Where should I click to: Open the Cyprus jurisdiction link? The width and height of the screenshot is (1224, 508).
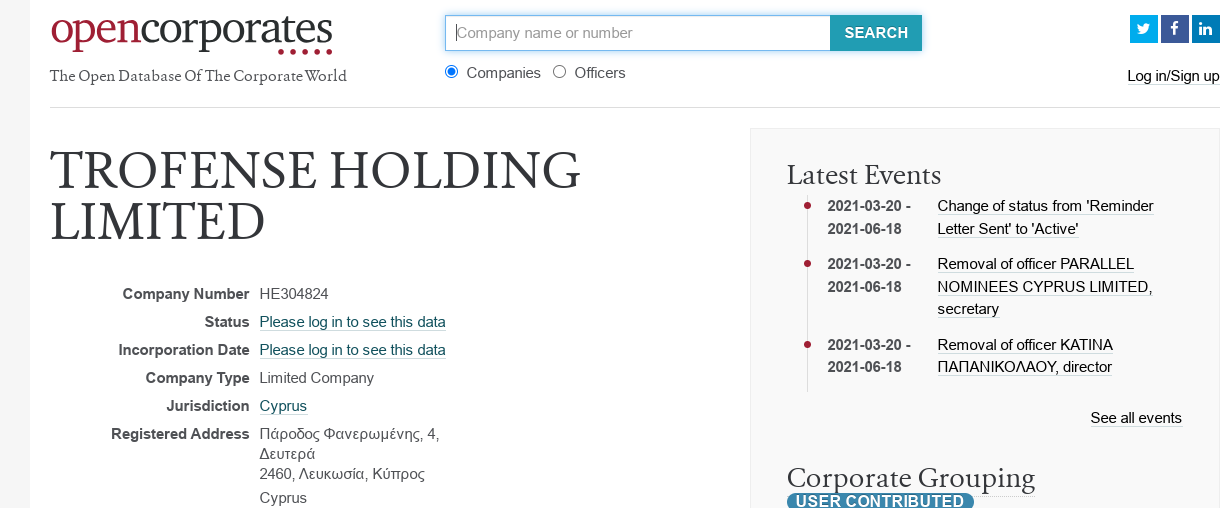point(283,406)
